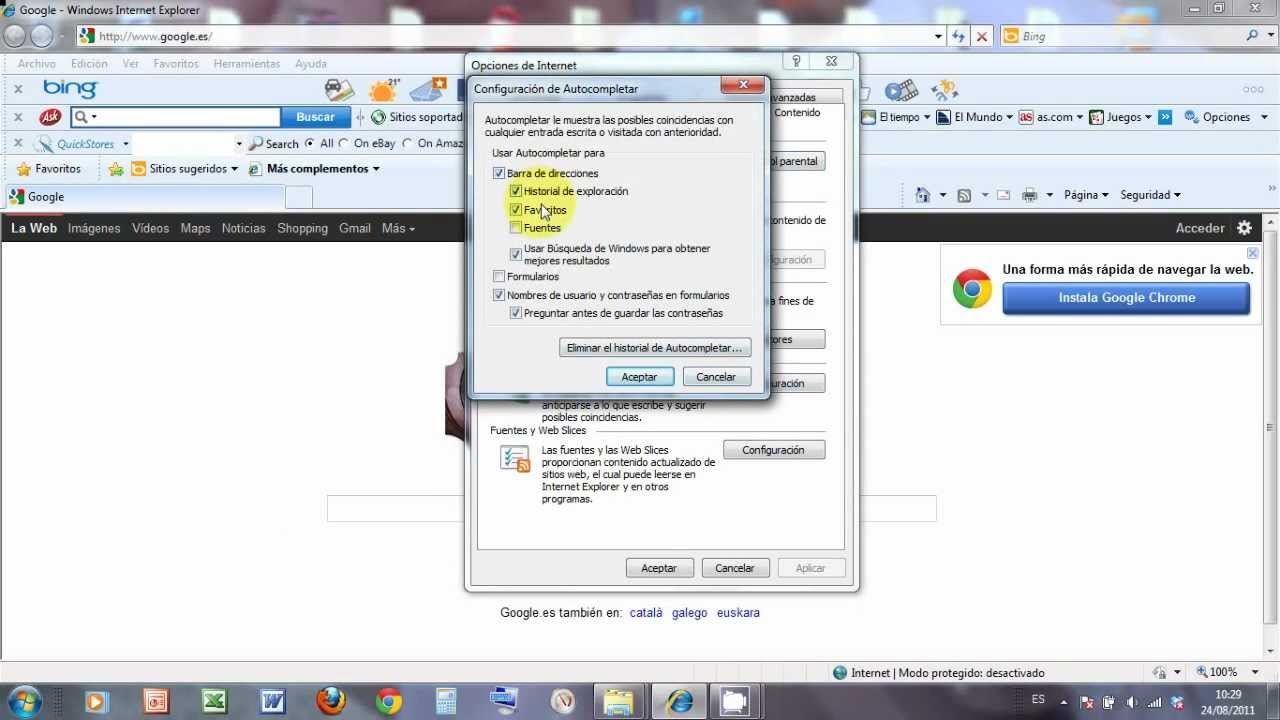Image resolution: width=1280 pixels, height=720 pixels.
Task: Toggle Preguntar antes de guardar contraseñas
Action: click(516, 313)
